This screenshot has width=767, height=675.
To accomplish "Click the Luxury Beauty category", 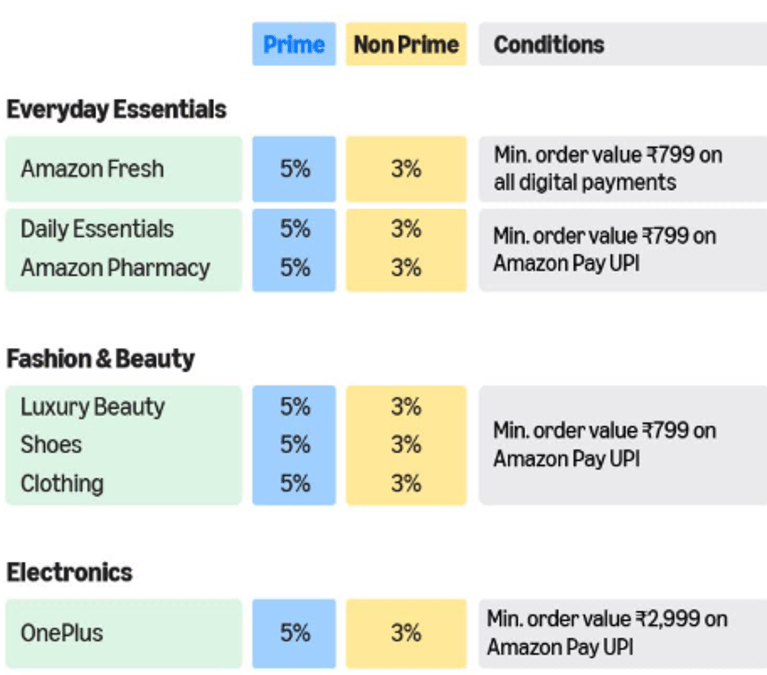I will 92,407.
